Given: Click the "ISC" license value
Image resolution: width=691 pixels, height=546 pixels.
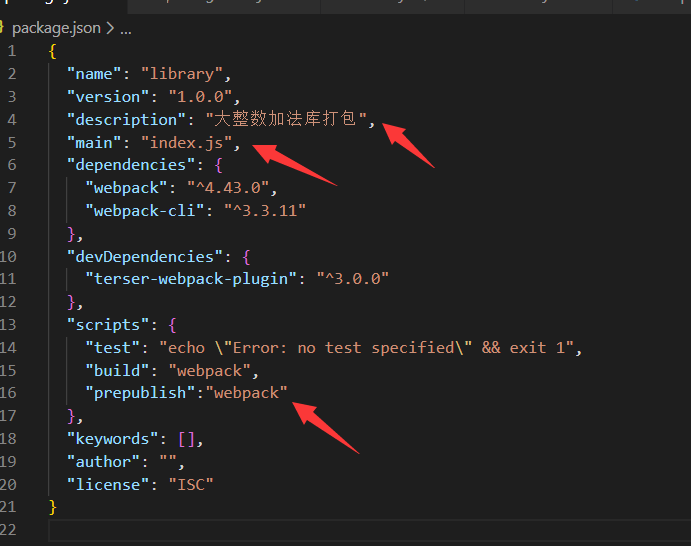Looking at the screenshot, I should click(x=191, y=485).
